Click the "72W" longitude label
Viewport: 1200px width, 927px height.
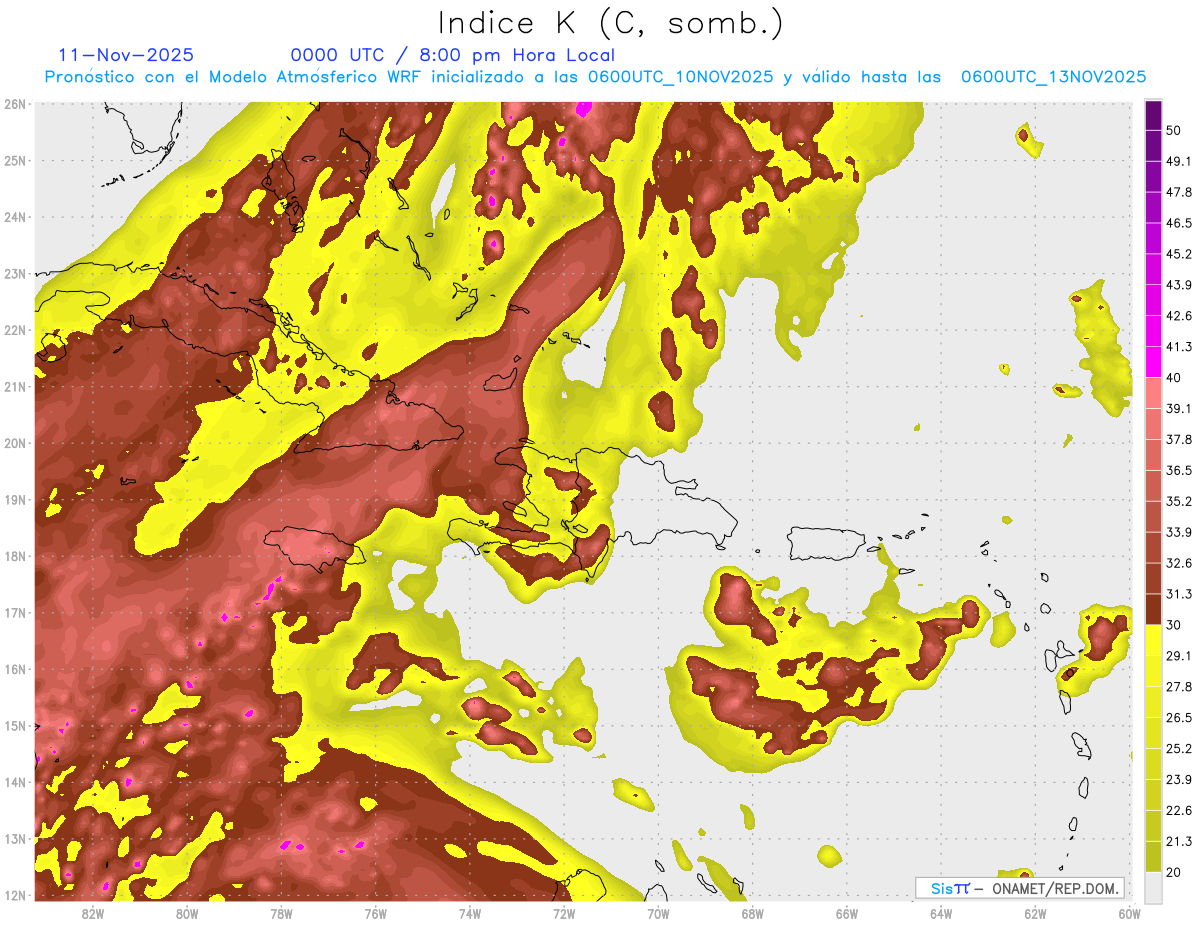[564, 914]
